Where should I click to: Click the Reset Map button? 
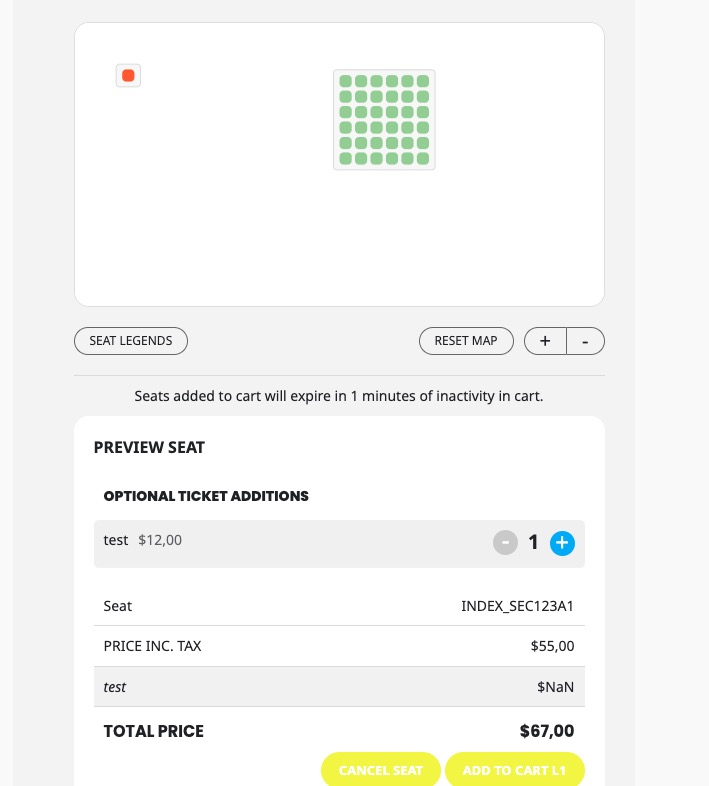466,341
